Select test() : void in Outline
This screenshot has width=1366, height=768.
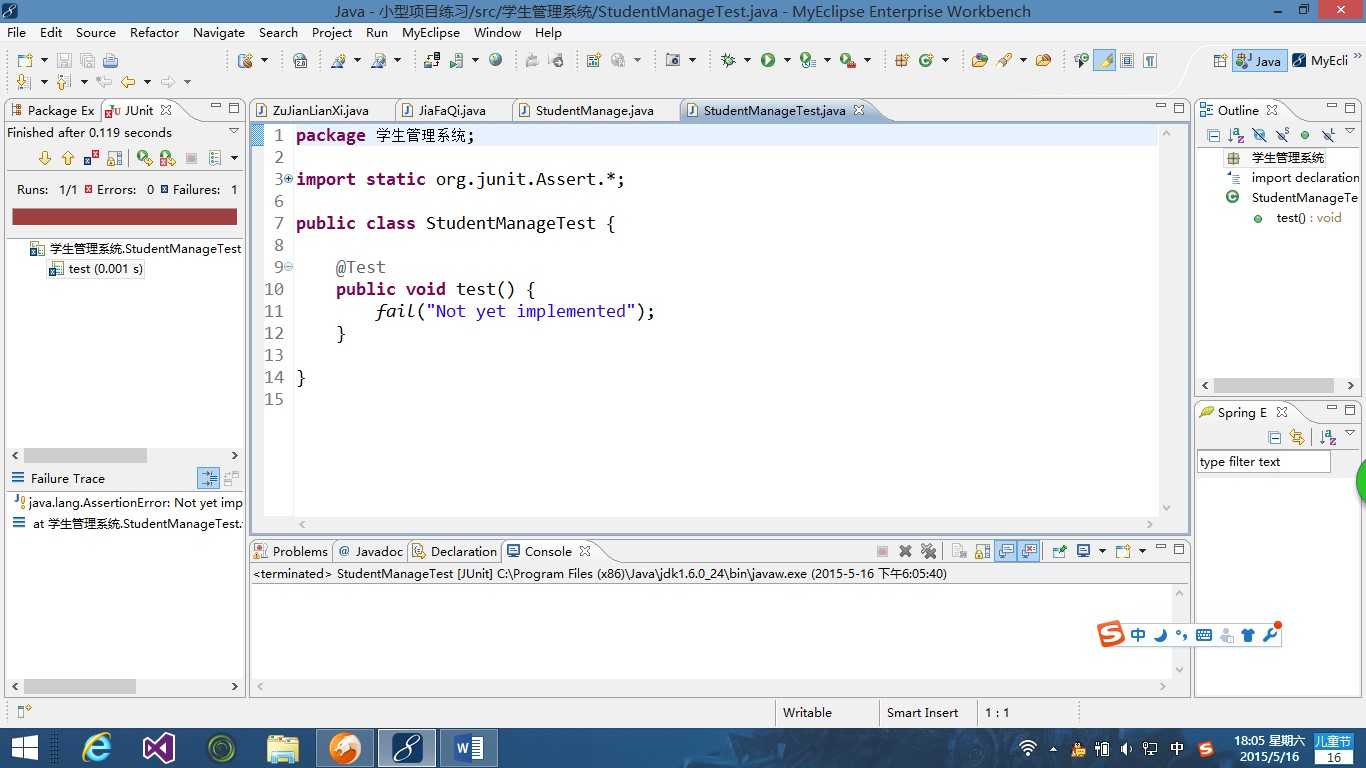[1298, 218]
